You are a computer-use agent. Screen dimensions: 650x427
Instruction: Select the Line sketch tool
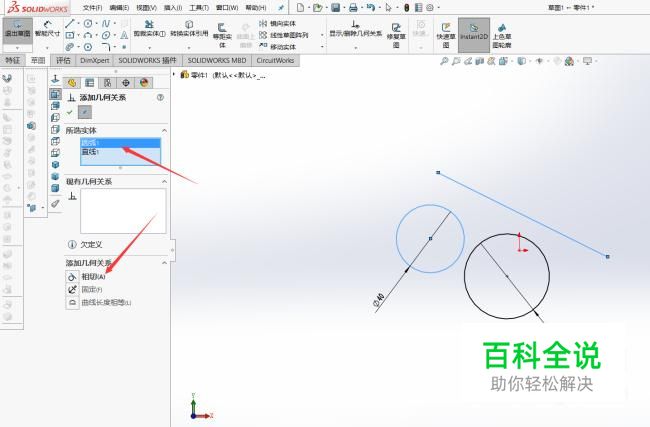[69, 24]
